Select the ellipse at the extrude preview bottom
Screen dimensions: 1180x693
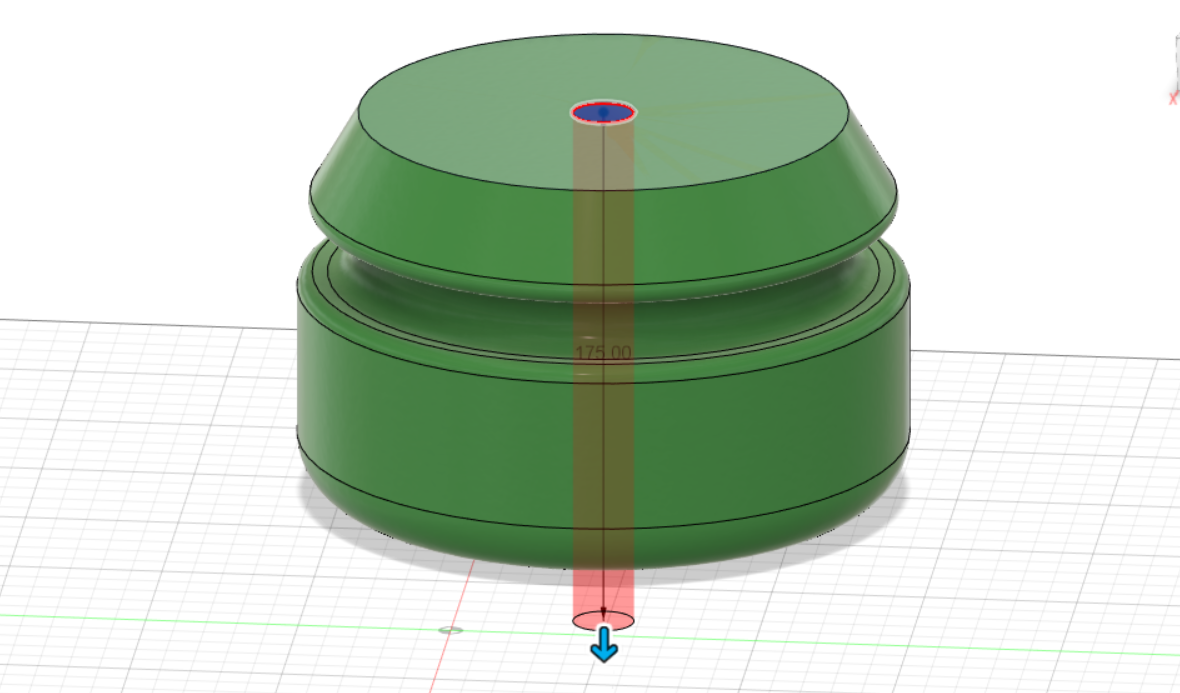(x=603, y=621)
